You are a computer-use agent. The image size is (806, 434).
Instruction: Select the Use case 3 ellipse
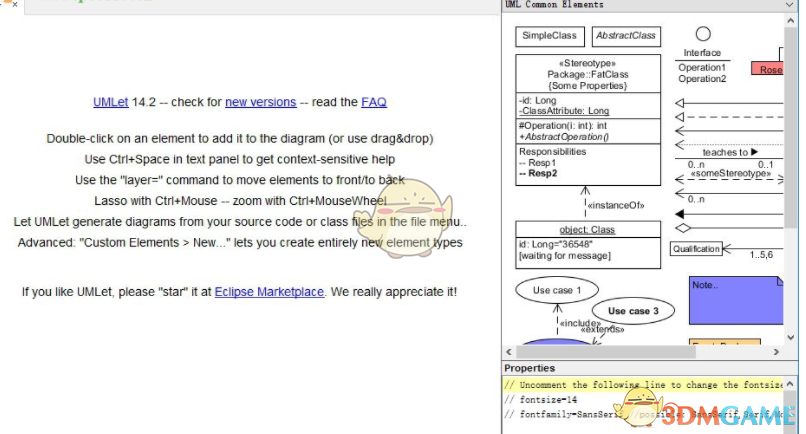633,311
